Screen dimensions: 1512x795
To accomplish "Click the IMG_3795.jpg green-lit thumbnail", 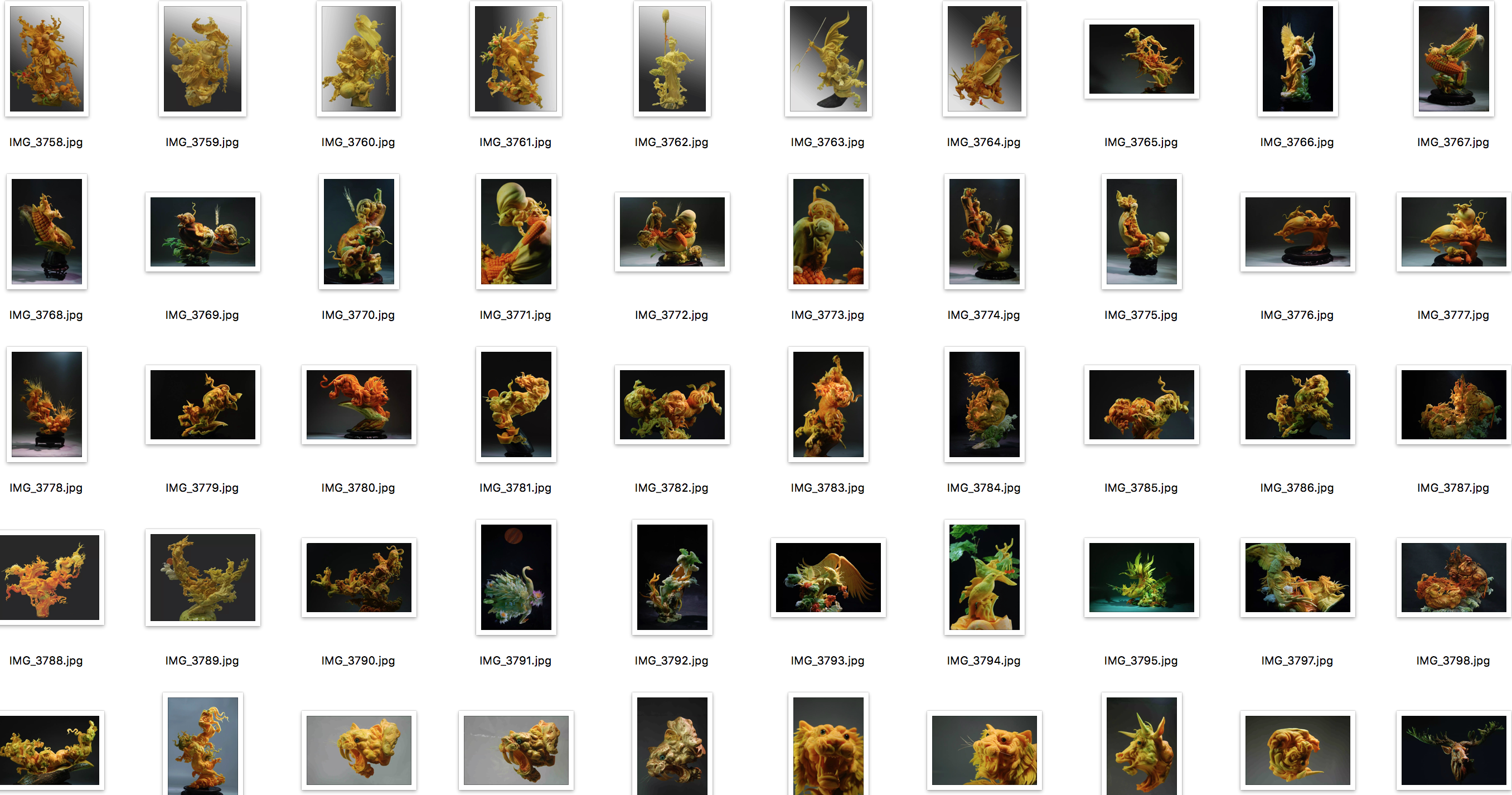I will (1141, 577).
